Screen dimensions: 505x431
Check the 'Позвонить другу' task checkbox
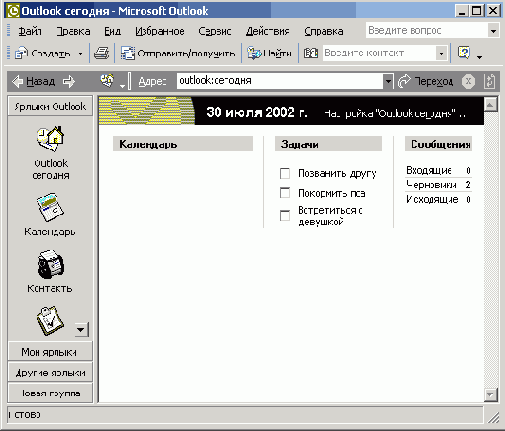pyautogui.click(x=285, y=173)
